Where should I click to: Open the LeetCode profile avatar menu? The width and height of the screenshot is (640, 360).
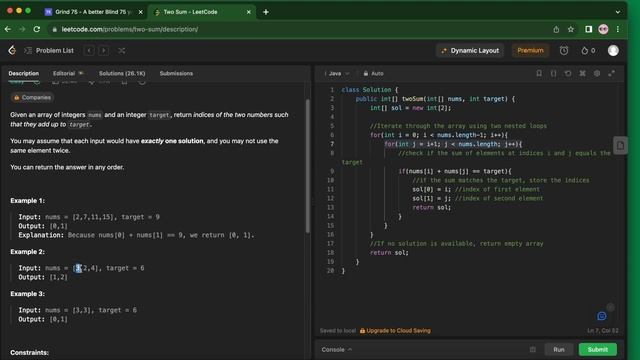tap(613, 50)
